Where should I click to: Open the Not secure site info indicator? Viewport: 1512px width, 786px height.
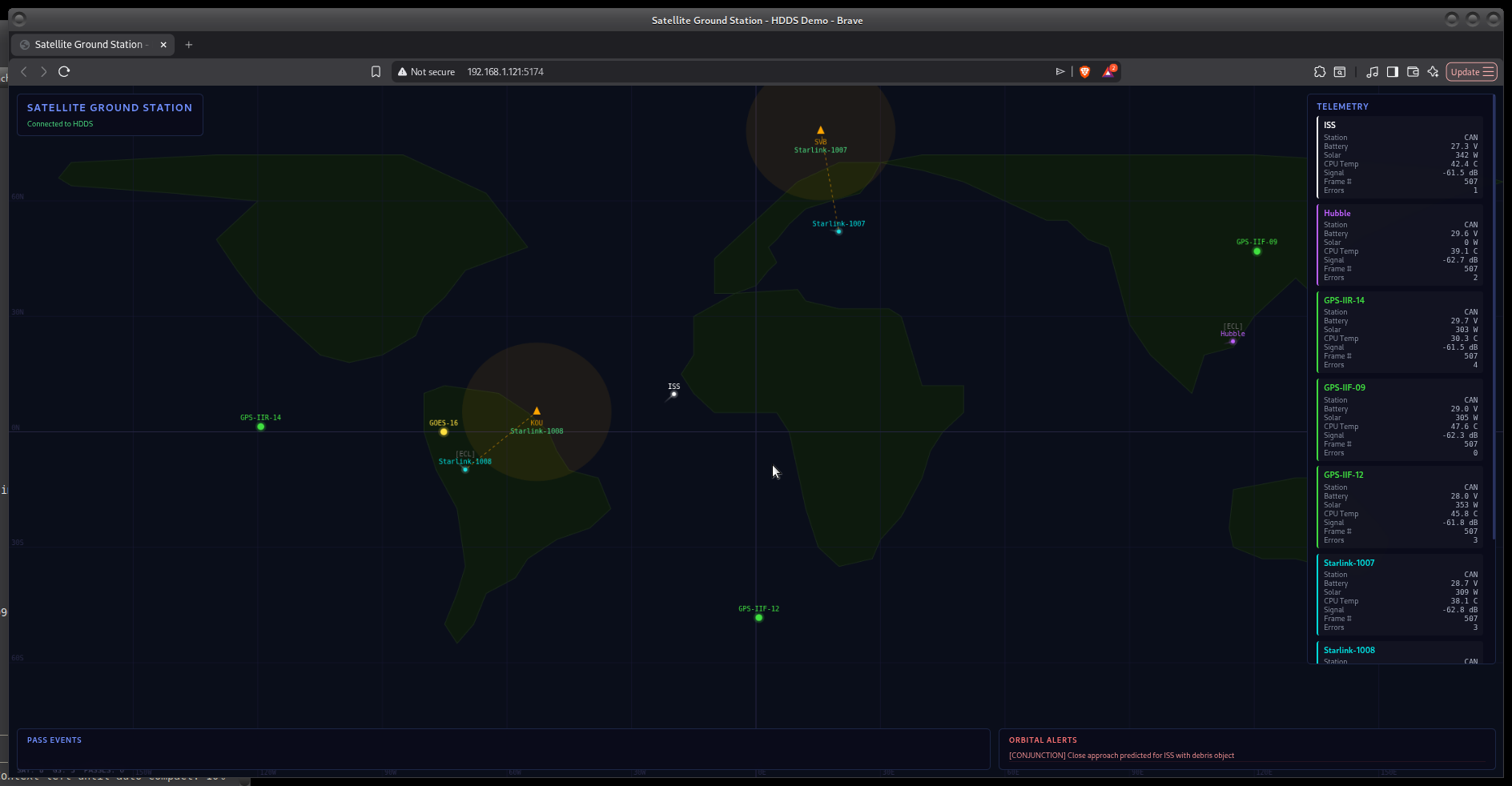[426, 72]
